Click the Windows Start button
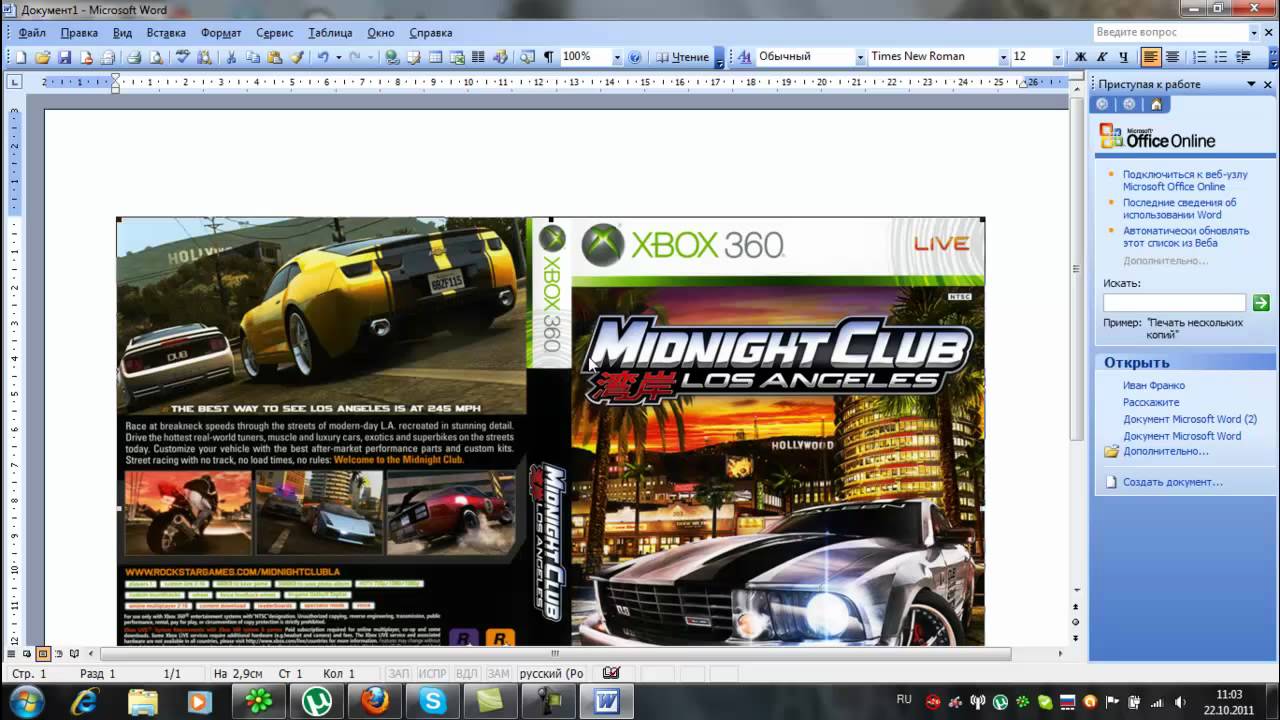The height and width of the screenshot is (720, 1280). 27,700
